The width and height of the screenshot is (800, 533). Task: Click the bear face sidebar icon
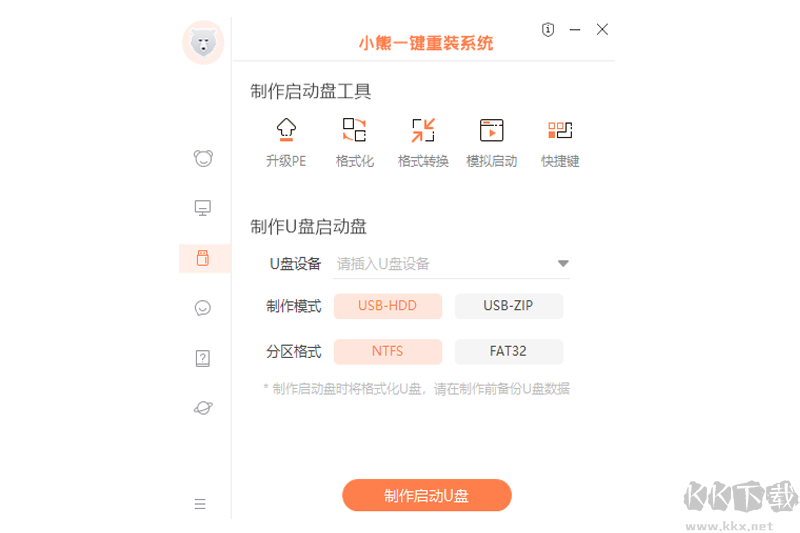coord(203,158)
